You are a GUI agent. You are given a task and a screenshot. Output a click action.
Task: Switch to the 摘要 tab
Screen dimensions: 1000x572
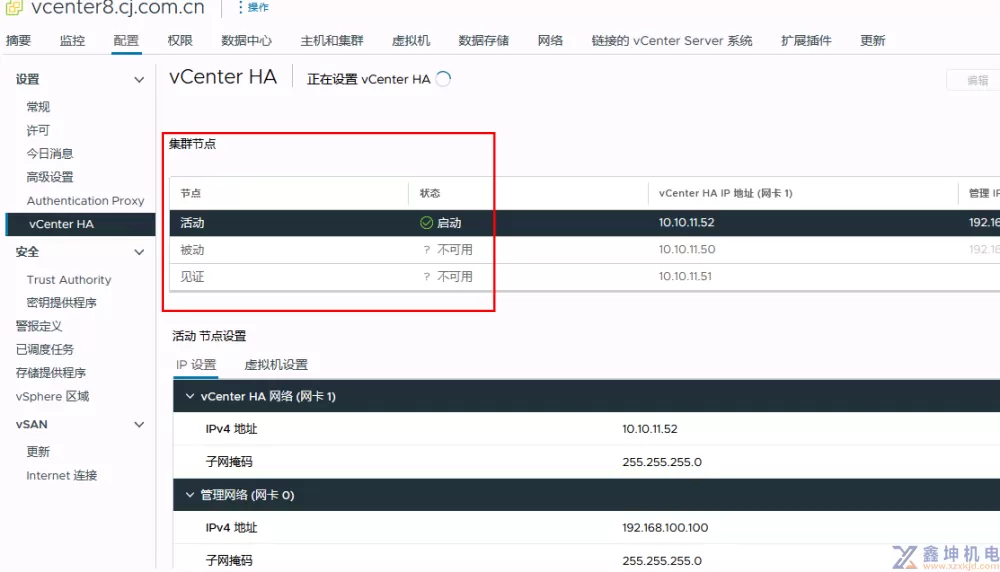point(18,41)
